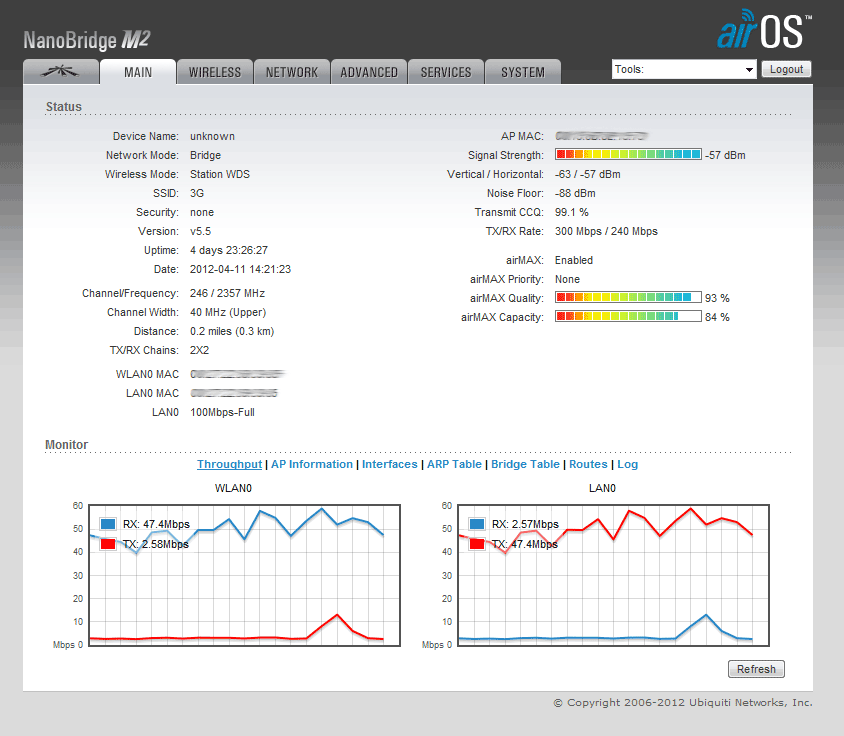The image size is (844, 736).
Task: Click the Channel Width value '40 MHz (Upper)'
Action: (x=228, y=312)
